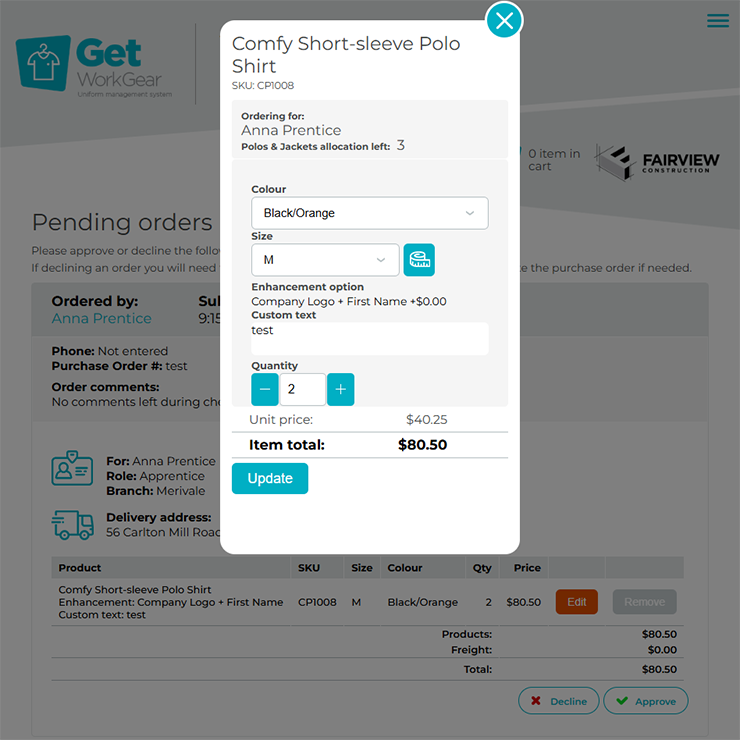Click the Custom text field

369,338
